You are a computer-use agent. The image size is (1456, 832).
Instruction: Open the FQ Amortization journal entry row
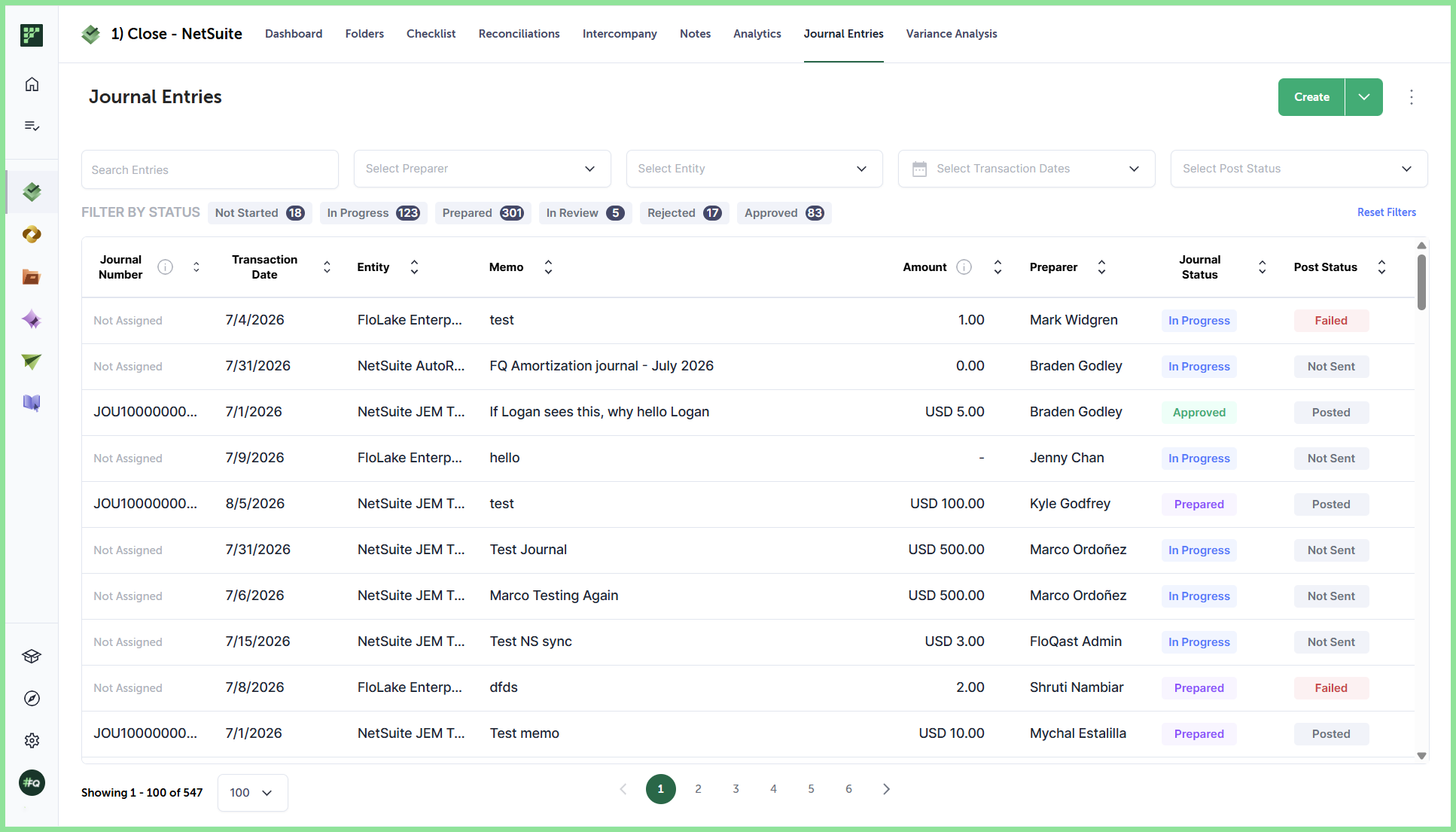pos(748,367)
